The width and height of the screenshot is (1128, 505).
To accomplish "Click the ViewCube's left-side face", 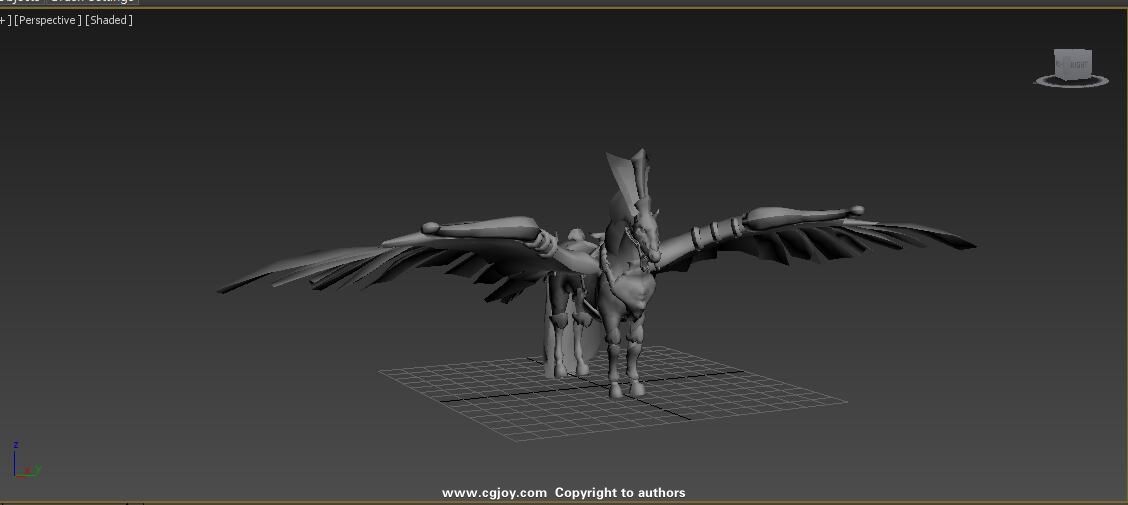I will click(1060, 65).
